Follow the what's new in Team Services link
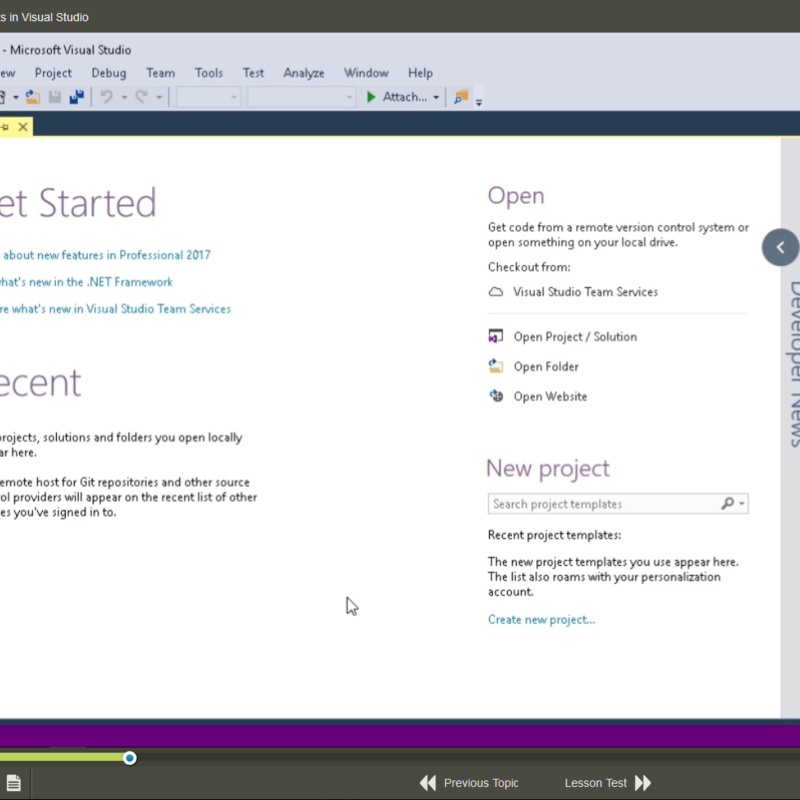 (115, 309)
